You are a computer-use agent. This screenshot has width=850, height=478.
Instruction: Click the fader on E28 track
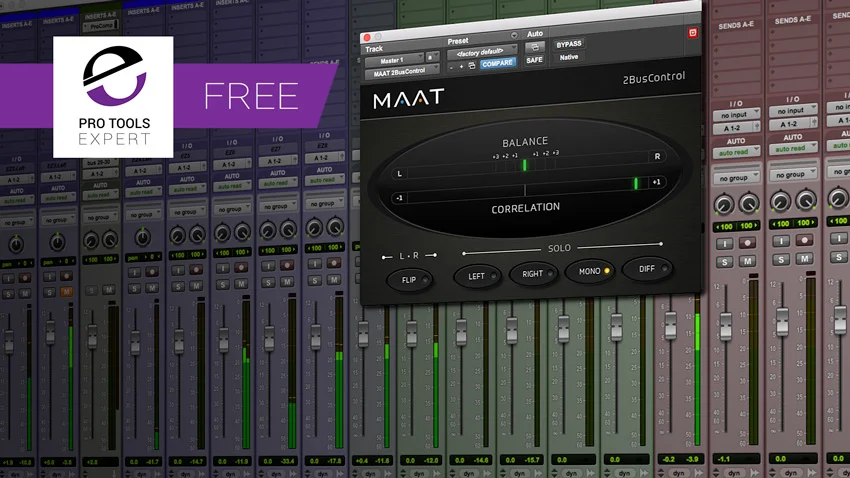(x=315, y=337)
